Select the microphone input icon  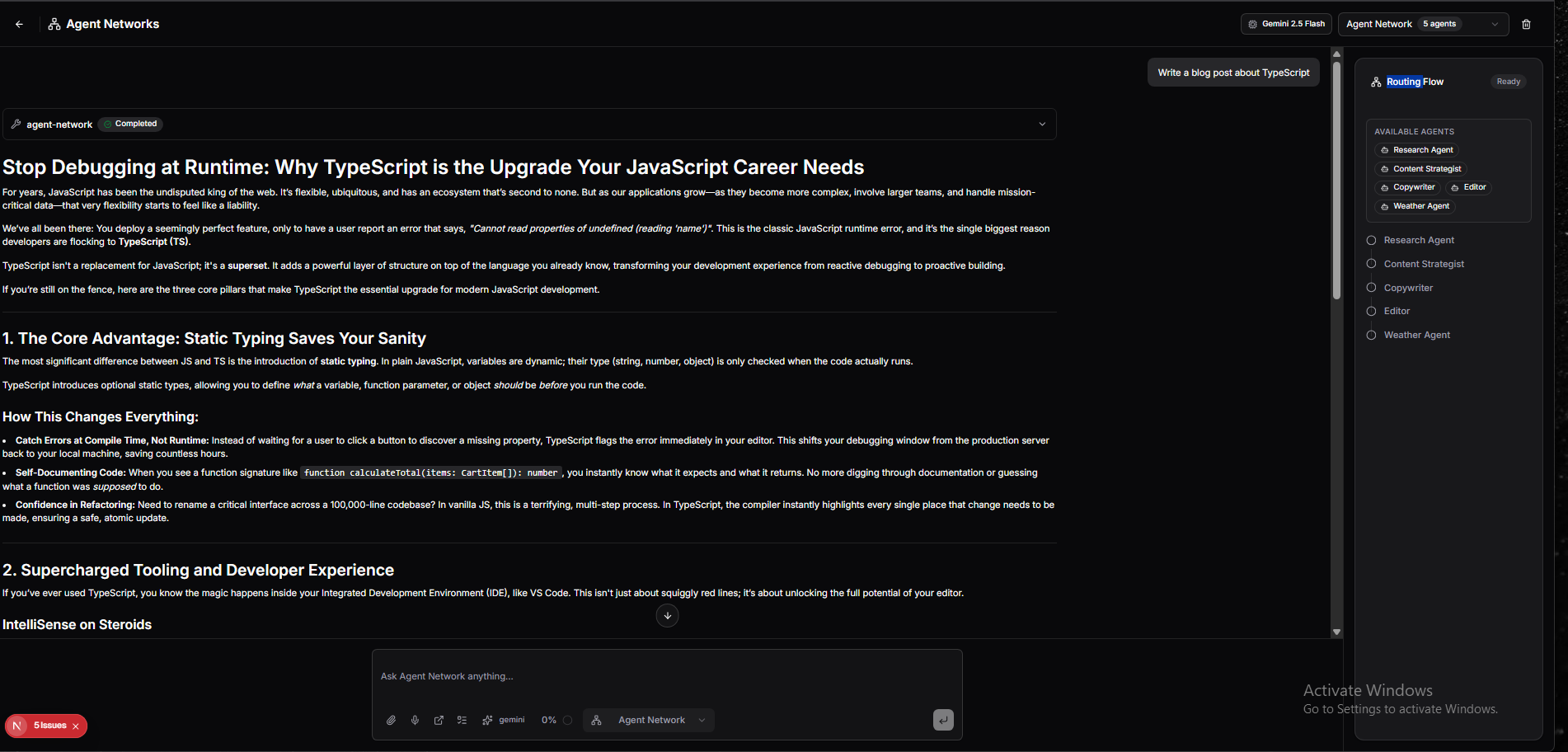tap(415, 720)
